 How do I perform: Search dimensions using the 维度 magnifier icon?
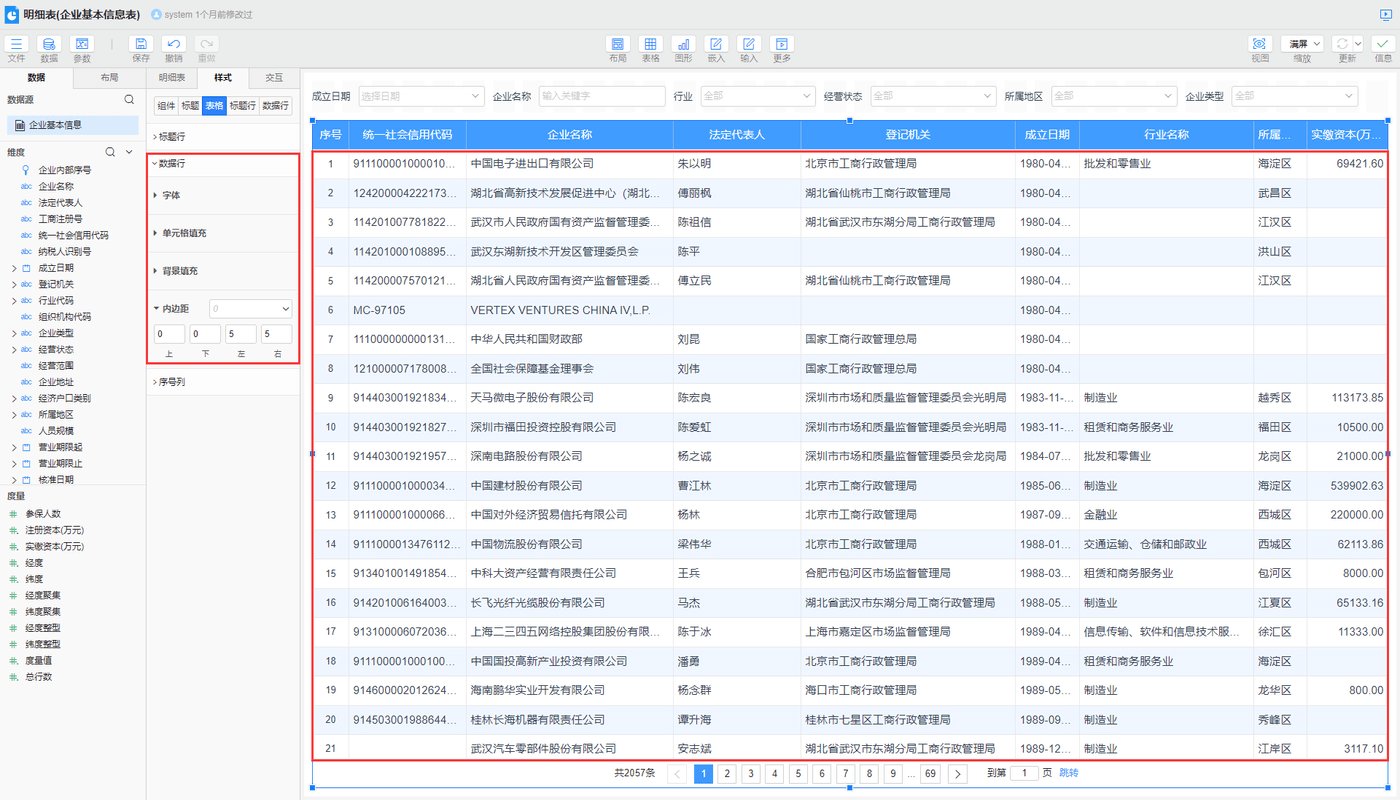pos(110,152)
